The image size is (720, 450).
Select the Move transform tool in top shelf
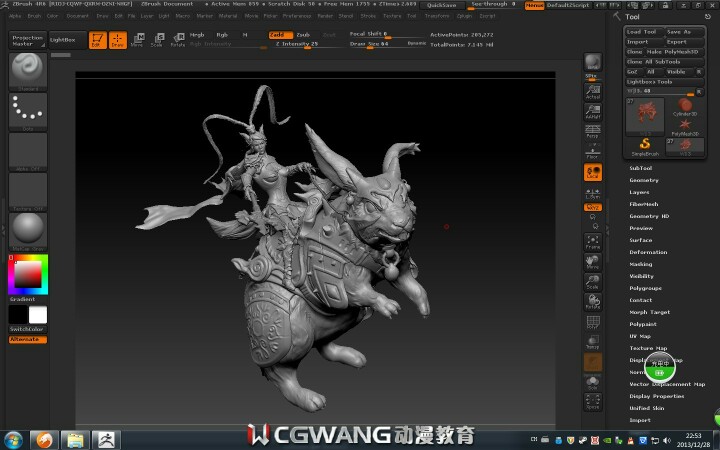click(137, 40)
